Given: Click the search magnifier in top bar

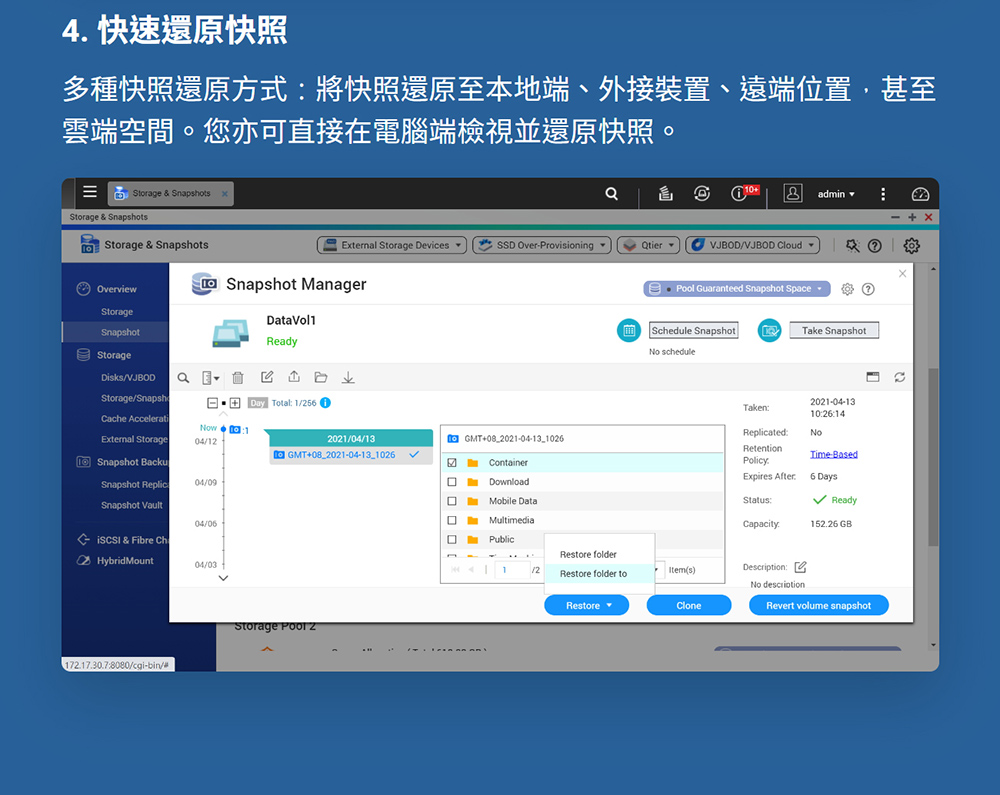Looking at the screenshot, I should [611, 193].
